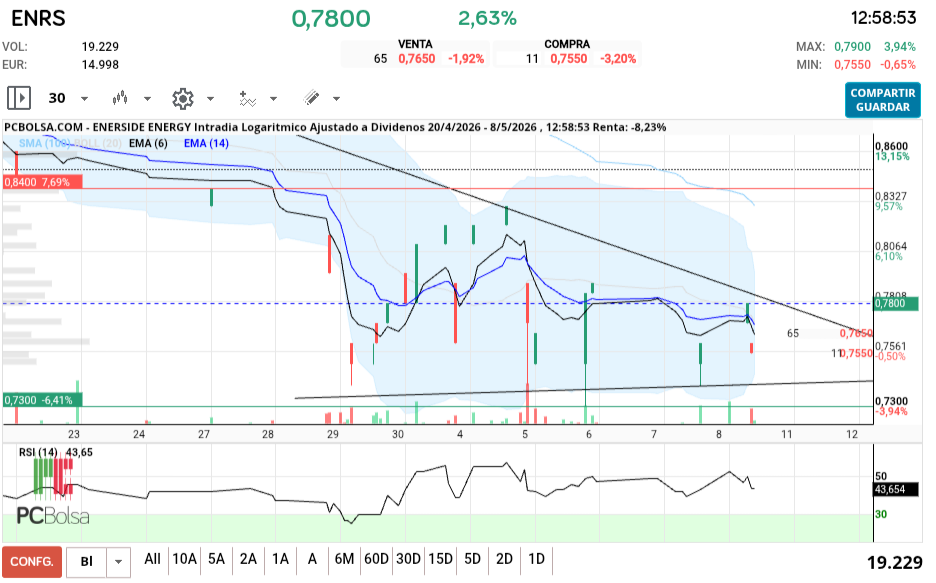Click the VENTA price 0,7650
The height and width of the screenshot is (583, 936).
417,59
